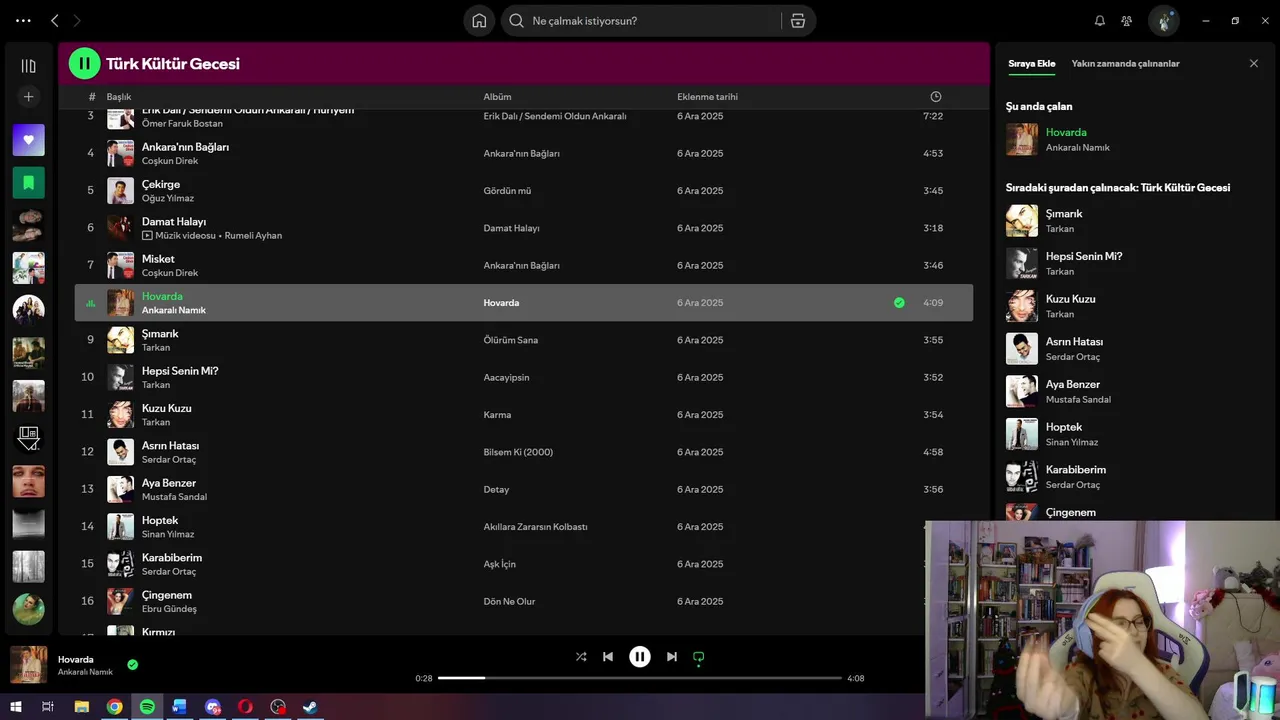Seek along the song progress bar
This screenshot has width=1280, height=720.
click(640, 678)
